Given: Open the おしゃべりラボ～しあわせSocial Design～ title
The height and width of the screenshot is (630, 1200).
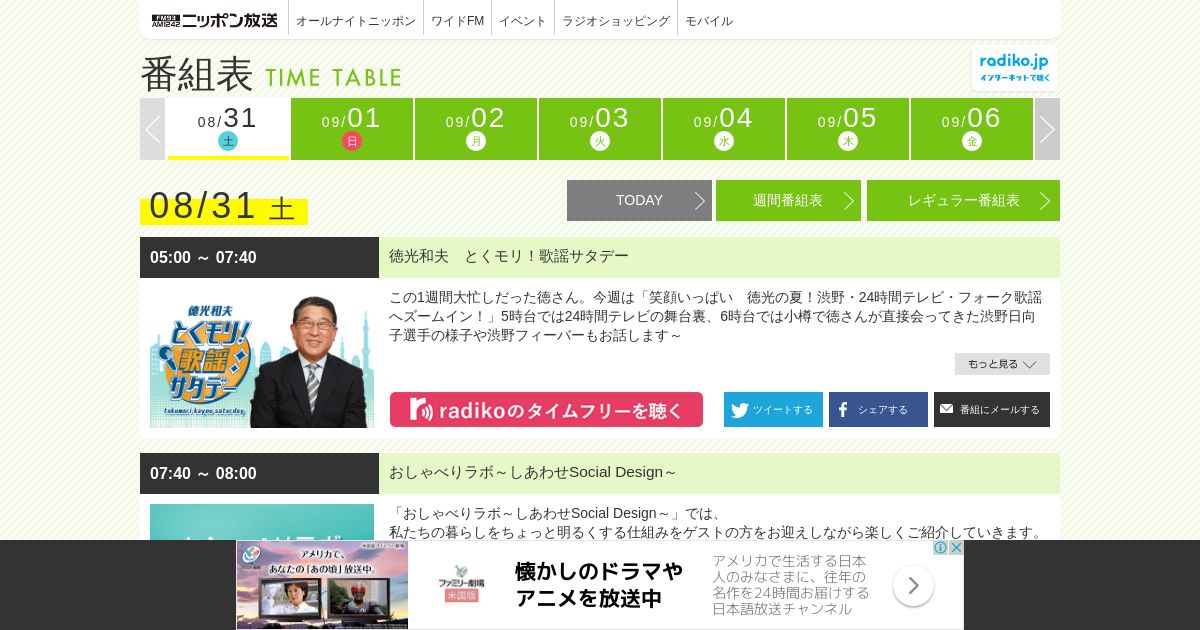Looking at the screenshot, I should (533, 472).
